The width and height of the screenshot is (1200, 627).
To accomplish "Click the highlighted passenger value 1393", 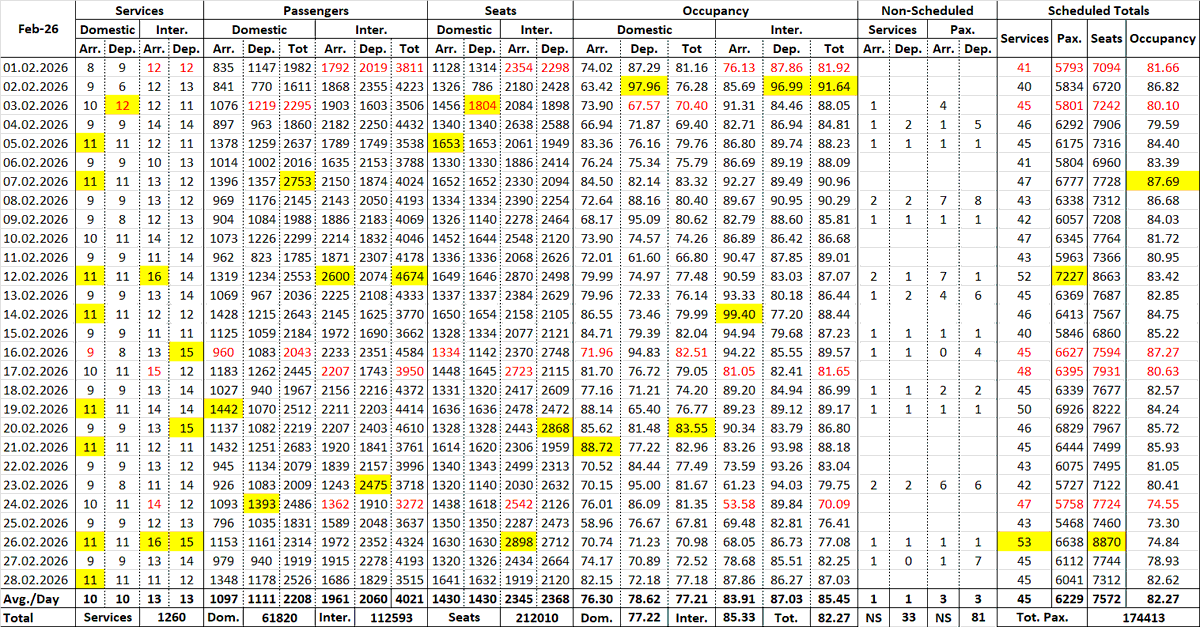I will point(261,502).
